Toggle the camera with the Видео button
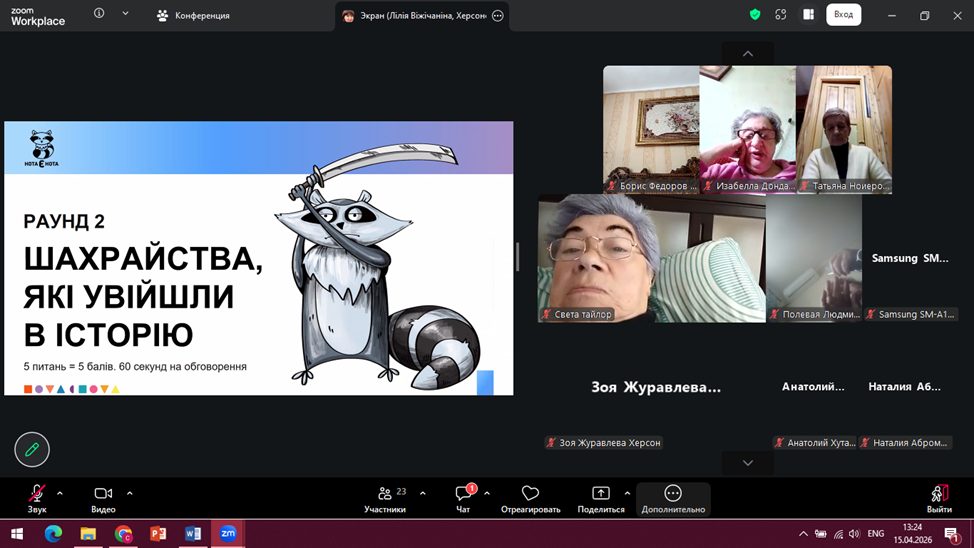The width and height of the screenshot is (974, 548). click(x=103, y=494)
